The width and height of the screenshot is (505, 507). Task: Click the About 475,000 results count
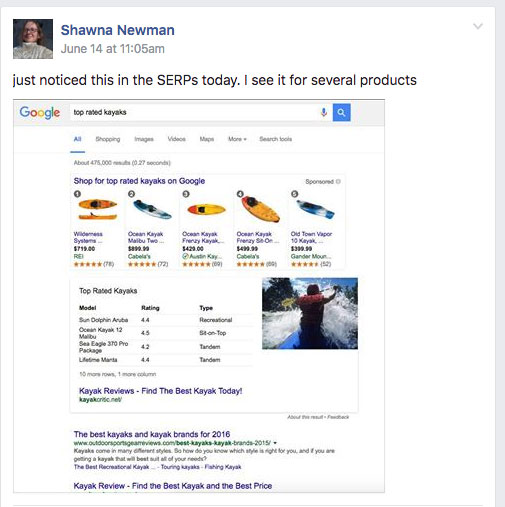point(122,163)
